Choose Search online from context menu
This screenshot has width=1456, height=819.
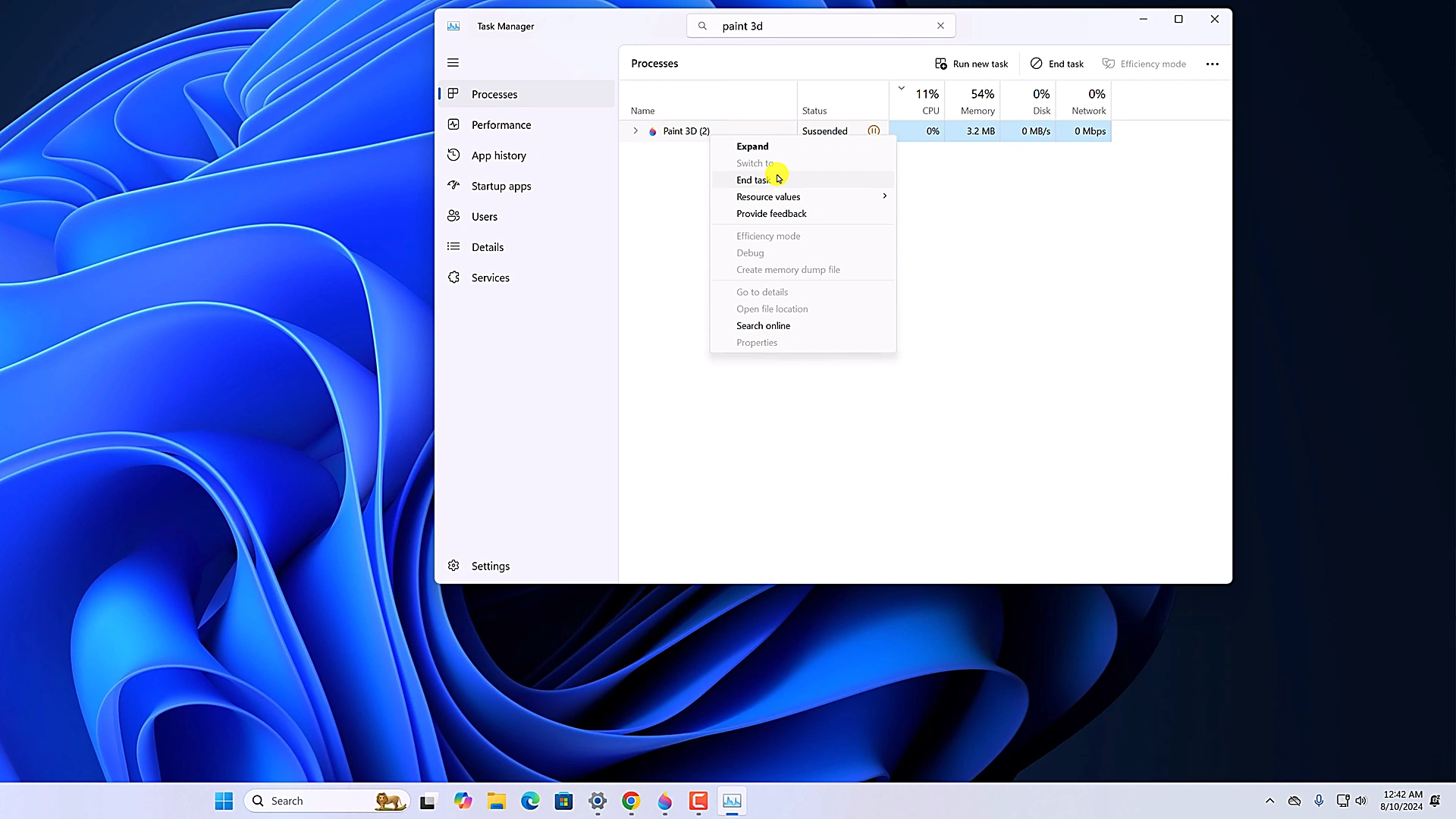tap(803, 325)
